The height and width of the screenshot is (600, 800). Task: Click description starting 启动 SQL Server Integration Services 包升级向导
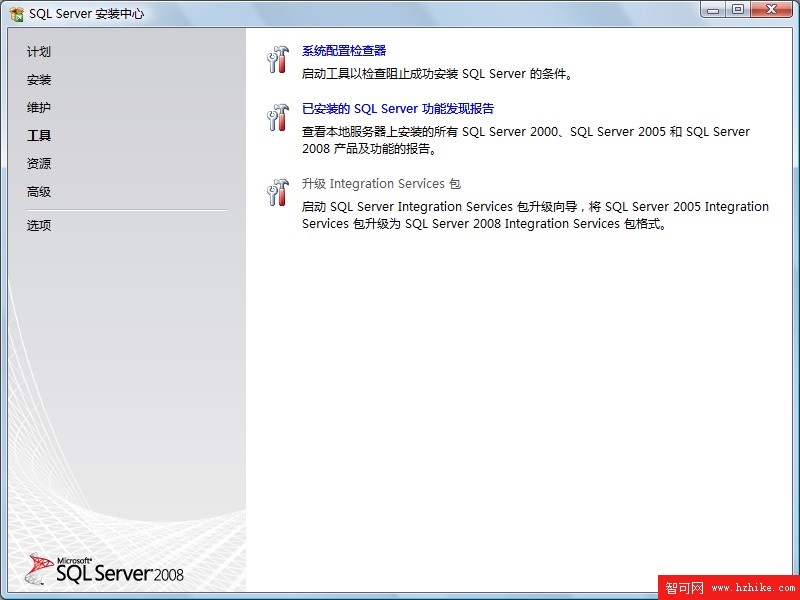point(535,215)
